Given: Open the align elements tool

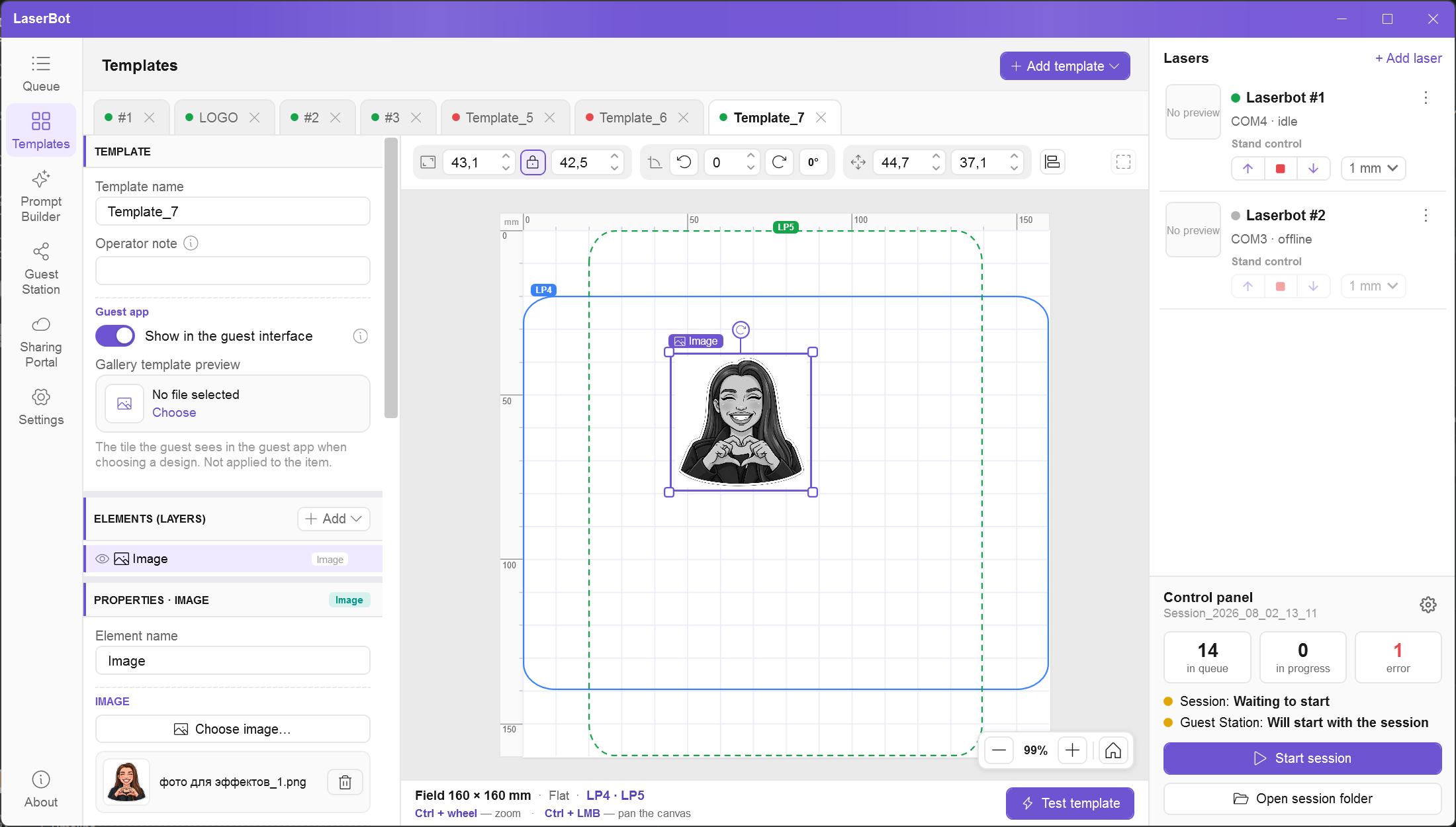Looking at the screenshot, I should 1052,162.
